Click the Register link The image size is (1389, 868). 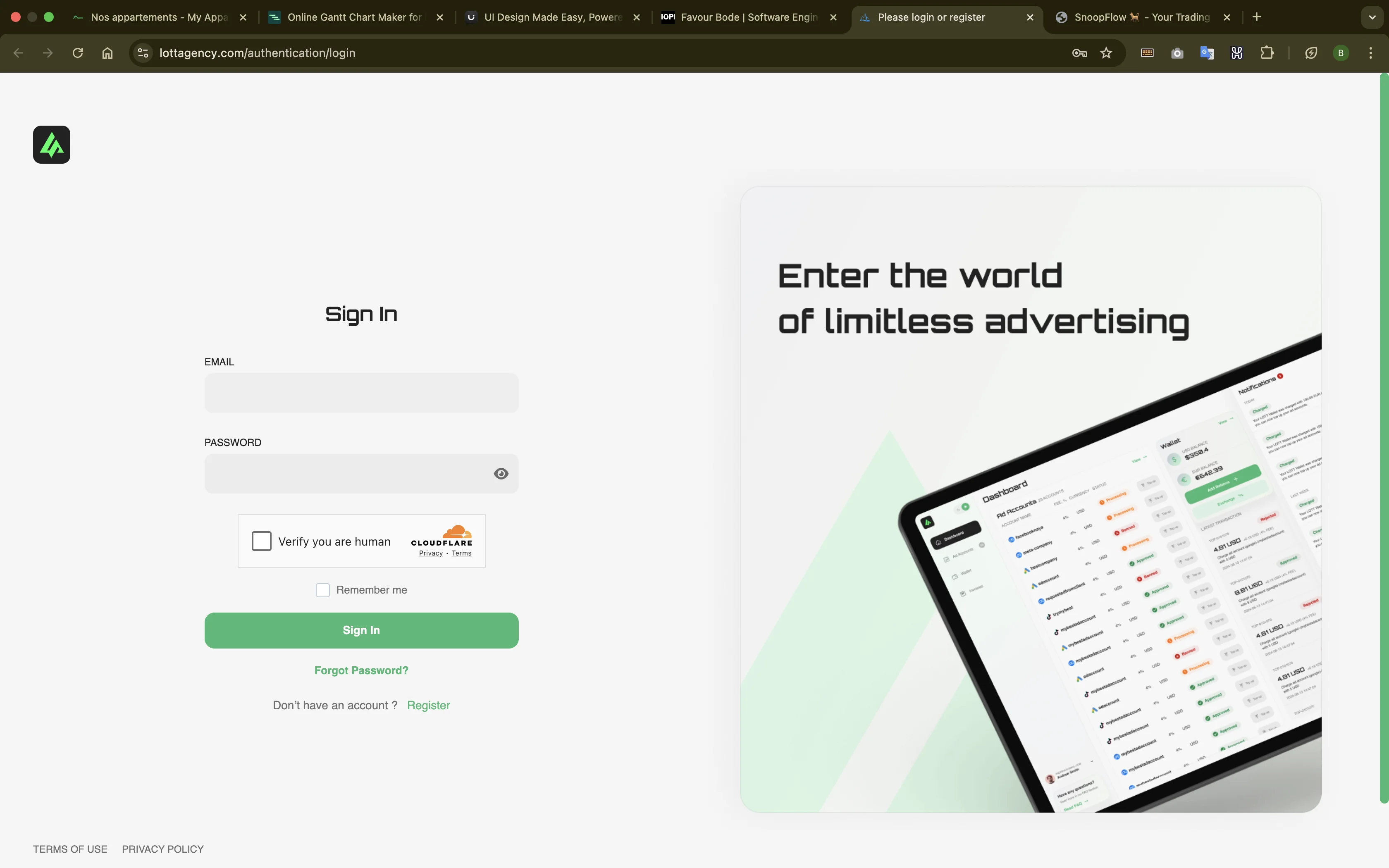coord(428,706)
